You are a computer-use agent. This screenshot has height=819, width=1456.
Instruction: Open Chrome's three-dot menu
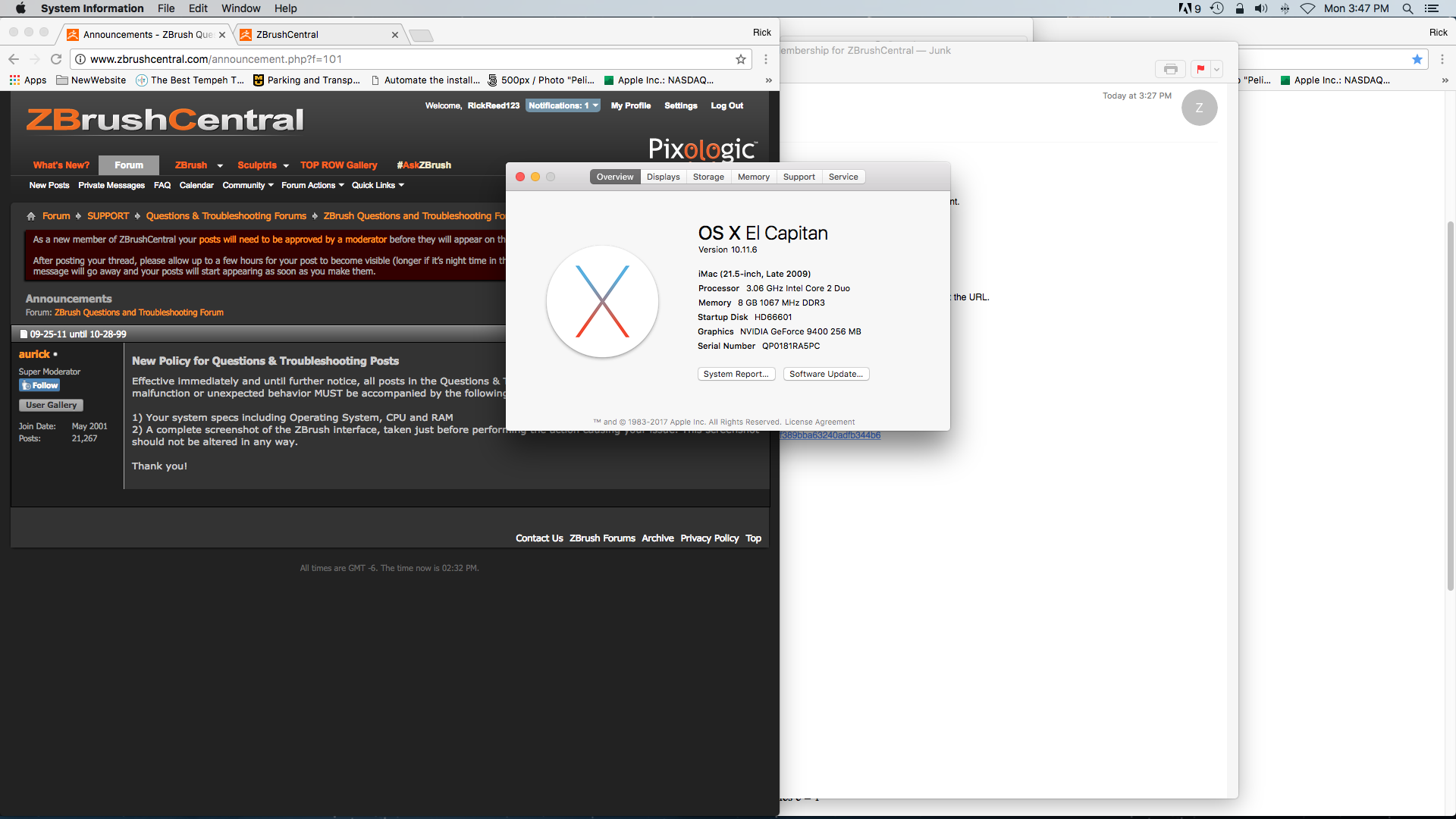pos(766,59)
